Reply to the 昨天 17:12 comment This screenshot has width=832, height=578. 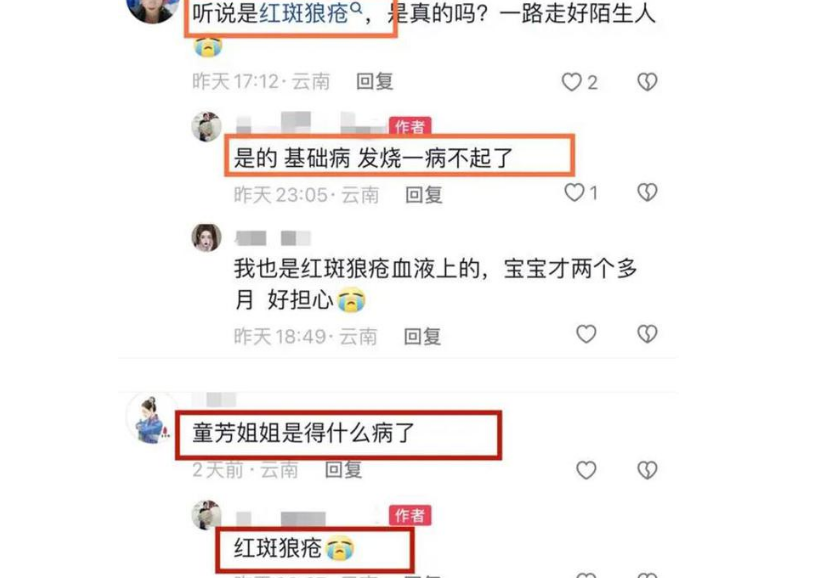pos(375,82)
